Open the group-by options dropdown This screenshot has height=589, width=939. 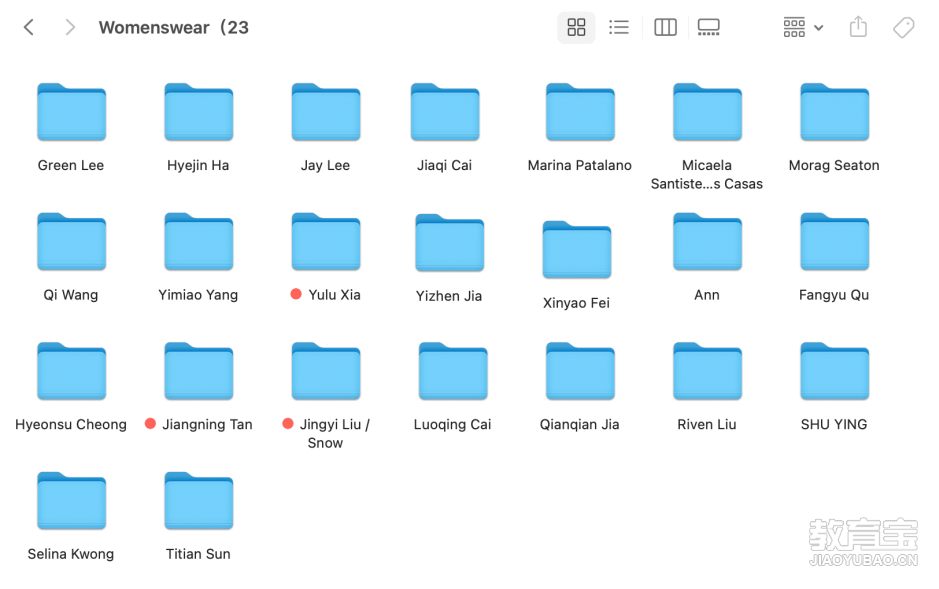(x=803, y=27)
